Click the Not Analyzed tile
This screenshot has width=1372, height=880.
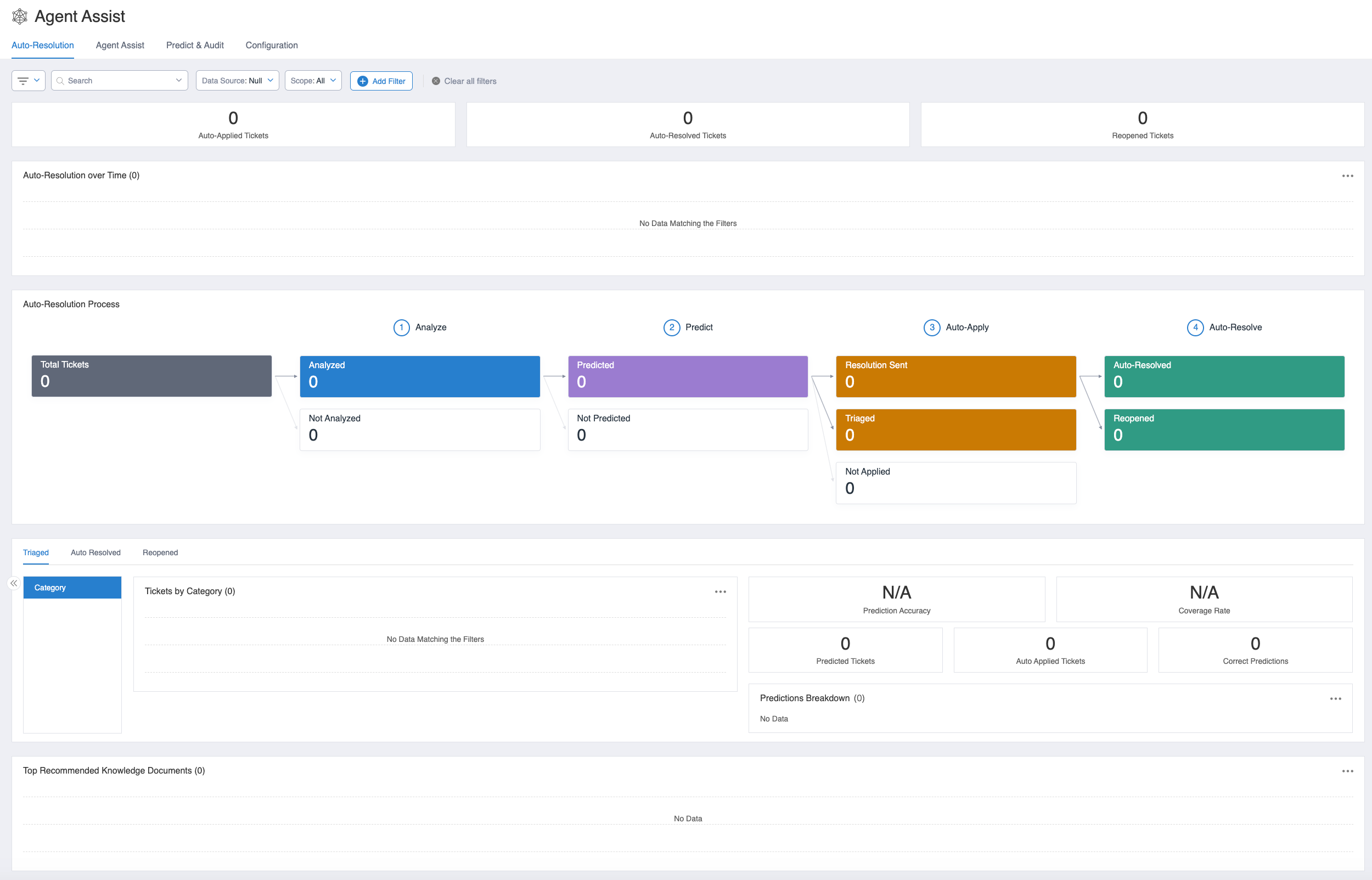[x=419, y=430]
